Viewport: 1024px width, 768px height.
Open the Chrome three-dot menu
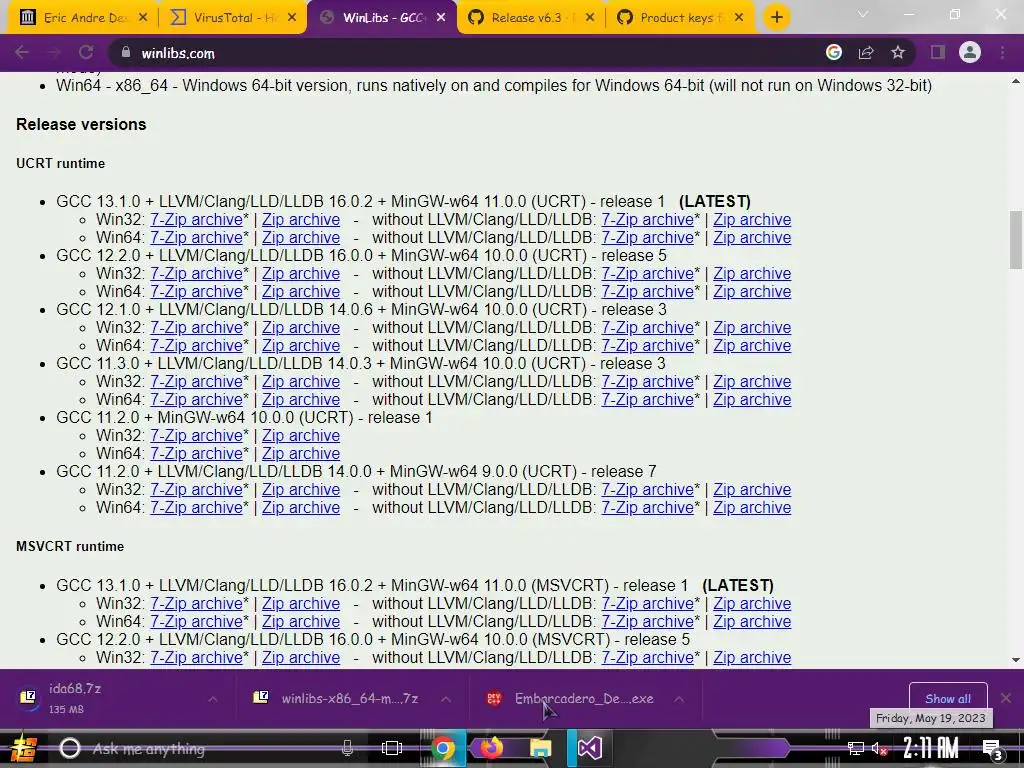[x=1002, y=53]
